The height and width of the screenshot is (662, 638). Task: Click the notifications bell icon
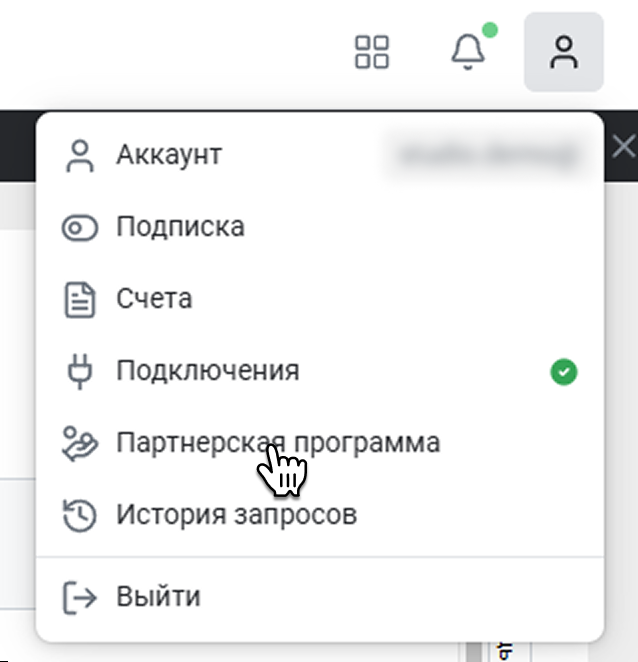[467, 52]
